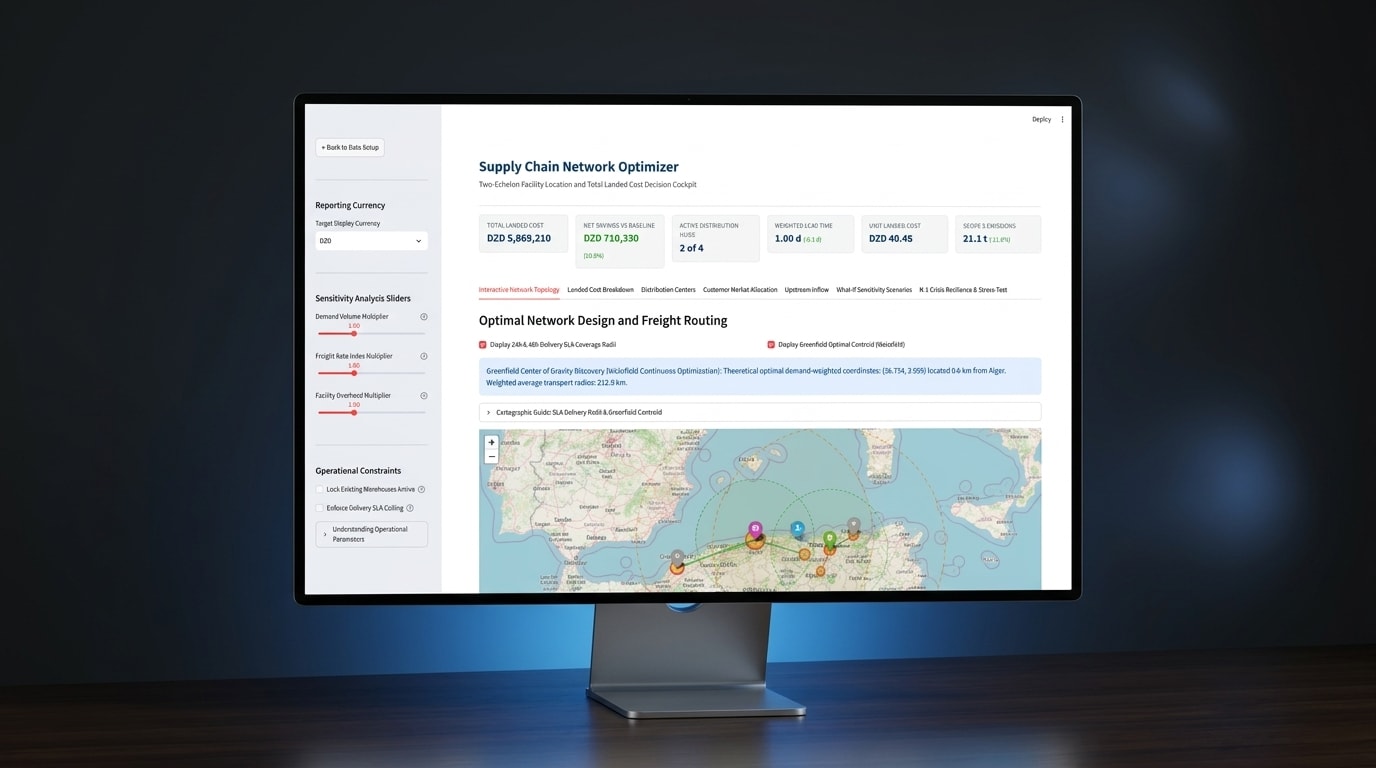Select the green map pin marker
Screen dimensions: 1376x768
coord(829,539)
